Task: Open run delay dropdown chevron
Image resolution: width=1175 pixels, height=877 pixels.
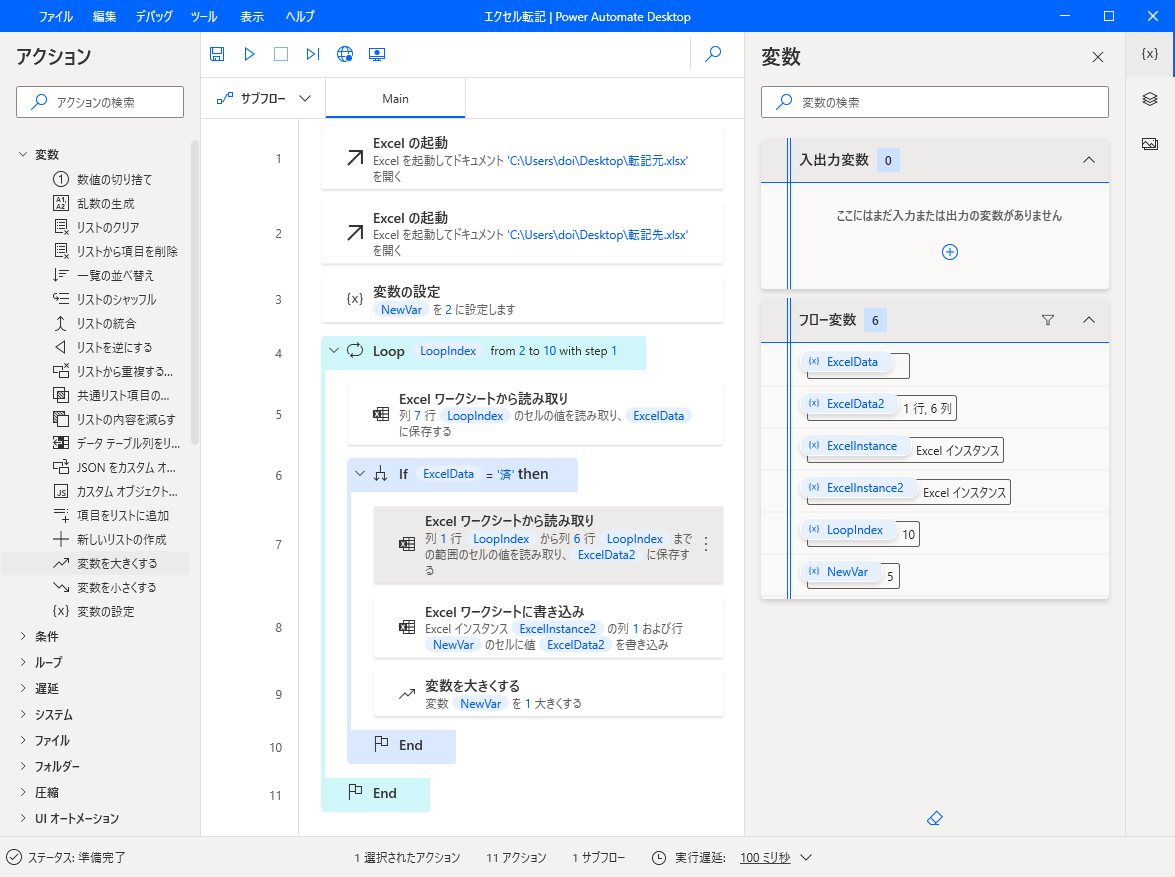Action: pos(806,858)
